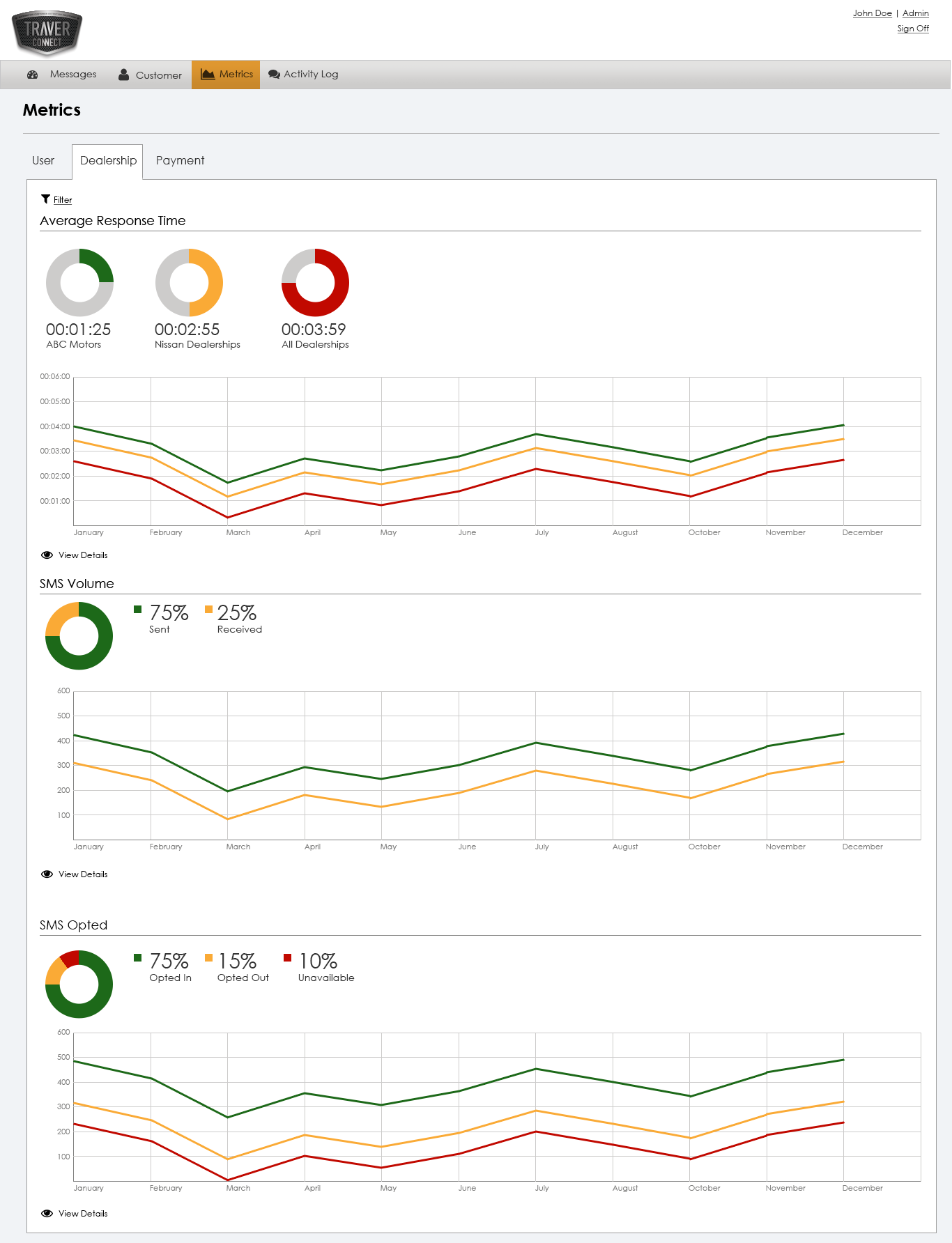The image size is (952, 1243).
Task: Switch to the User tab
Action: coord(43,161)
